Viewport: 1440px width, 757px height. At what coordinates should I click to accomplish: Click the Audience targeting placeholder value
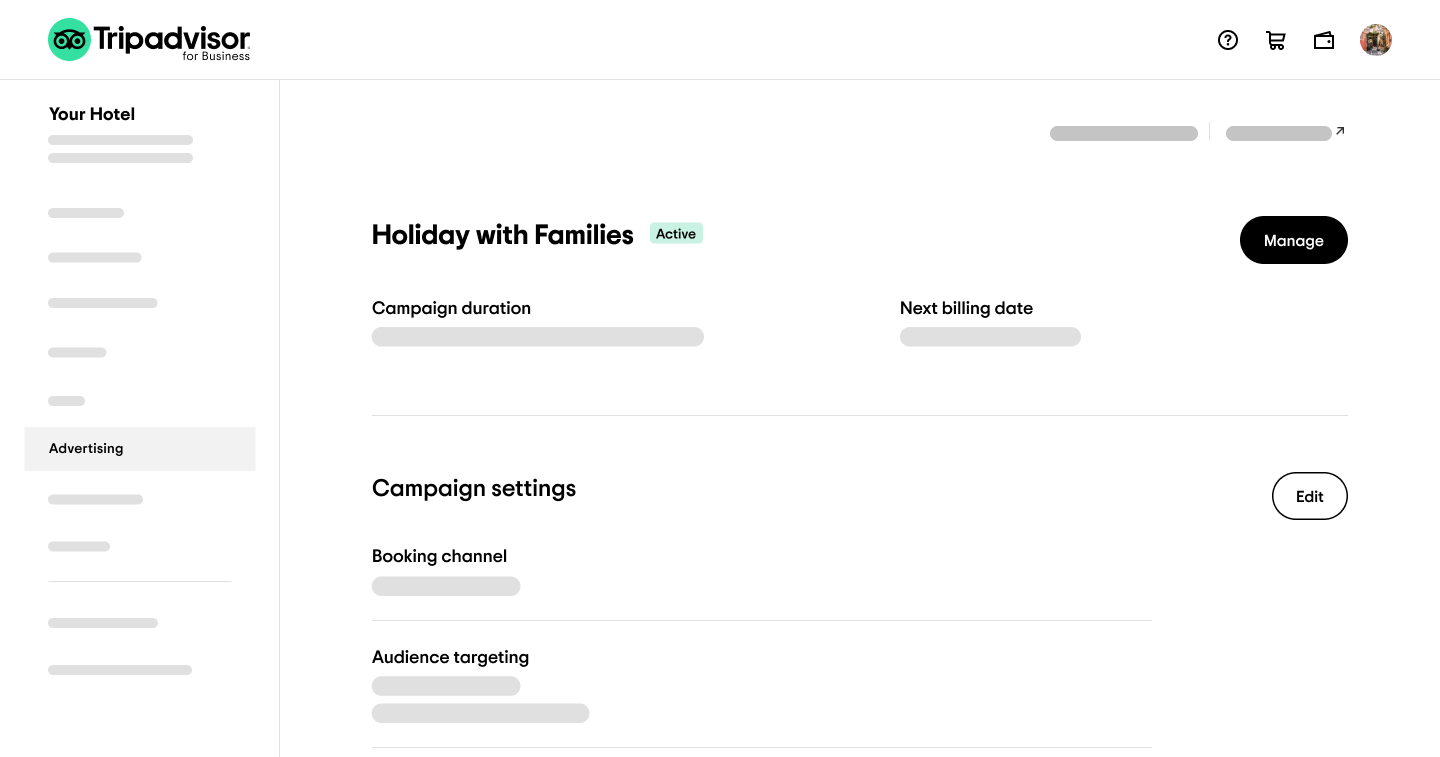click(446, 686)
